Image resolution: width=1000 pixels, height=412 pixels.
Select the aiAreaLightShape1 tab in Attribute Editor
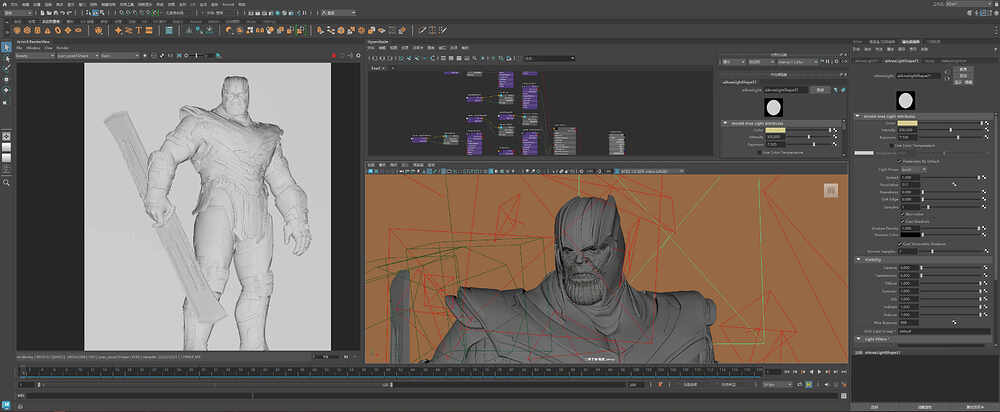pyautogui.click(x=902, y=61)
